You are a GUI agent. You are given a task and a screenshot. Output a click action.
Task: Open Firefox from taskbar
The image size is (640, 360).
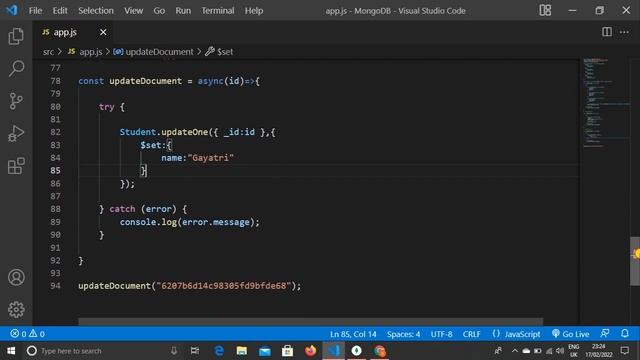click(x=311, y=351)
